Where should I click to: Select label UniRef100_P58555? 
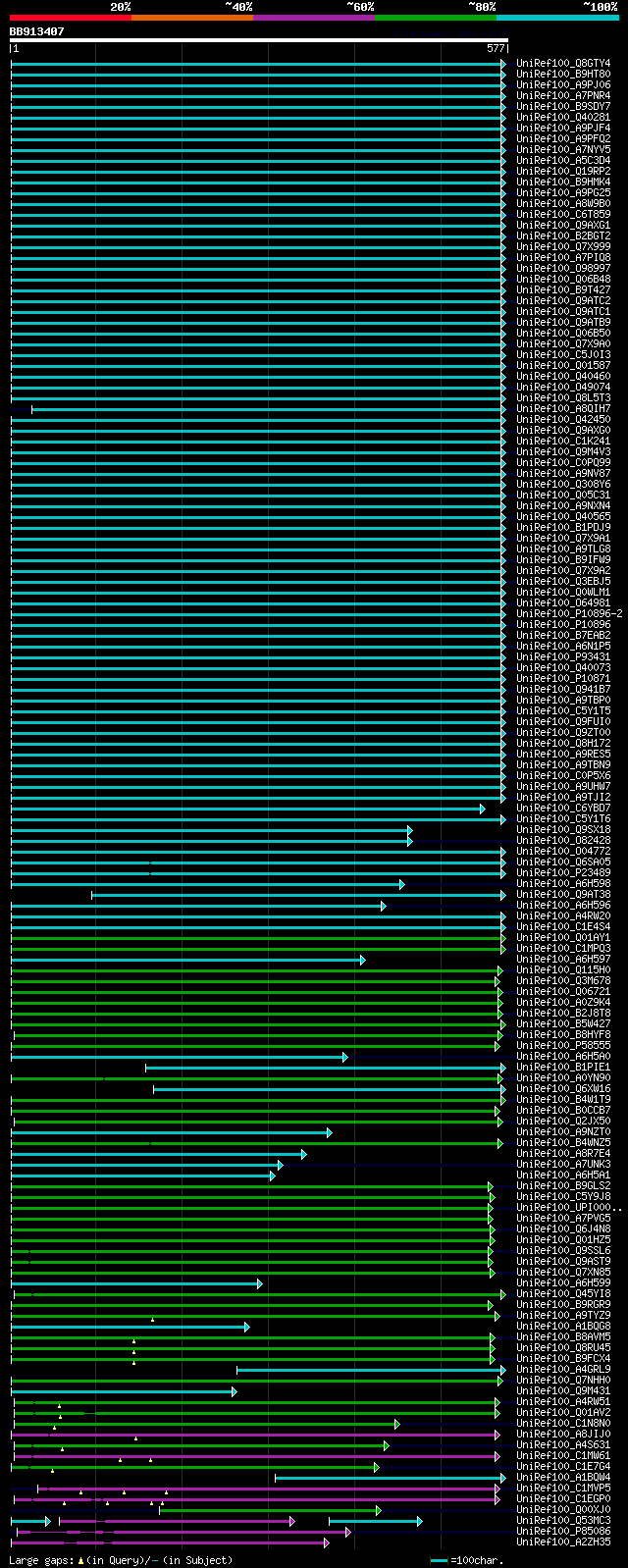563,1045
